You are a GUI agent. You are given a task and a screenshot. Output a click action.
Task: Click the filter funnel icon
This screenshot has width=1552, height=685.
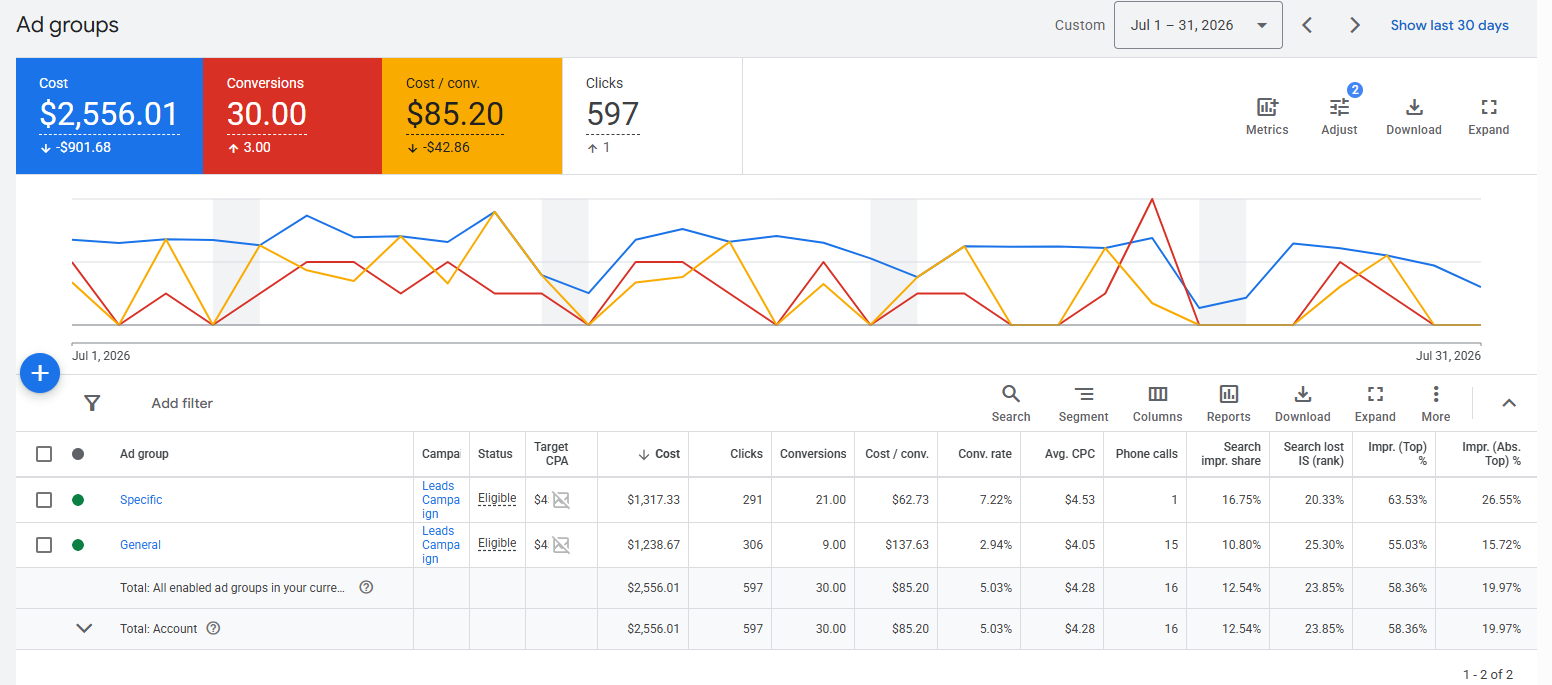click(92, 403)
